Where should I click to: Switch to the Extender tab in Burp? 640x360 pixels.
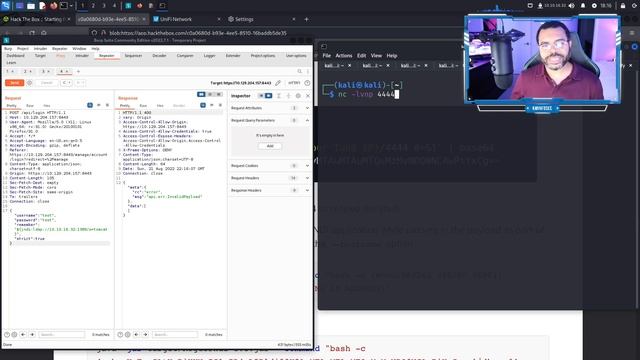click(233, 56)
